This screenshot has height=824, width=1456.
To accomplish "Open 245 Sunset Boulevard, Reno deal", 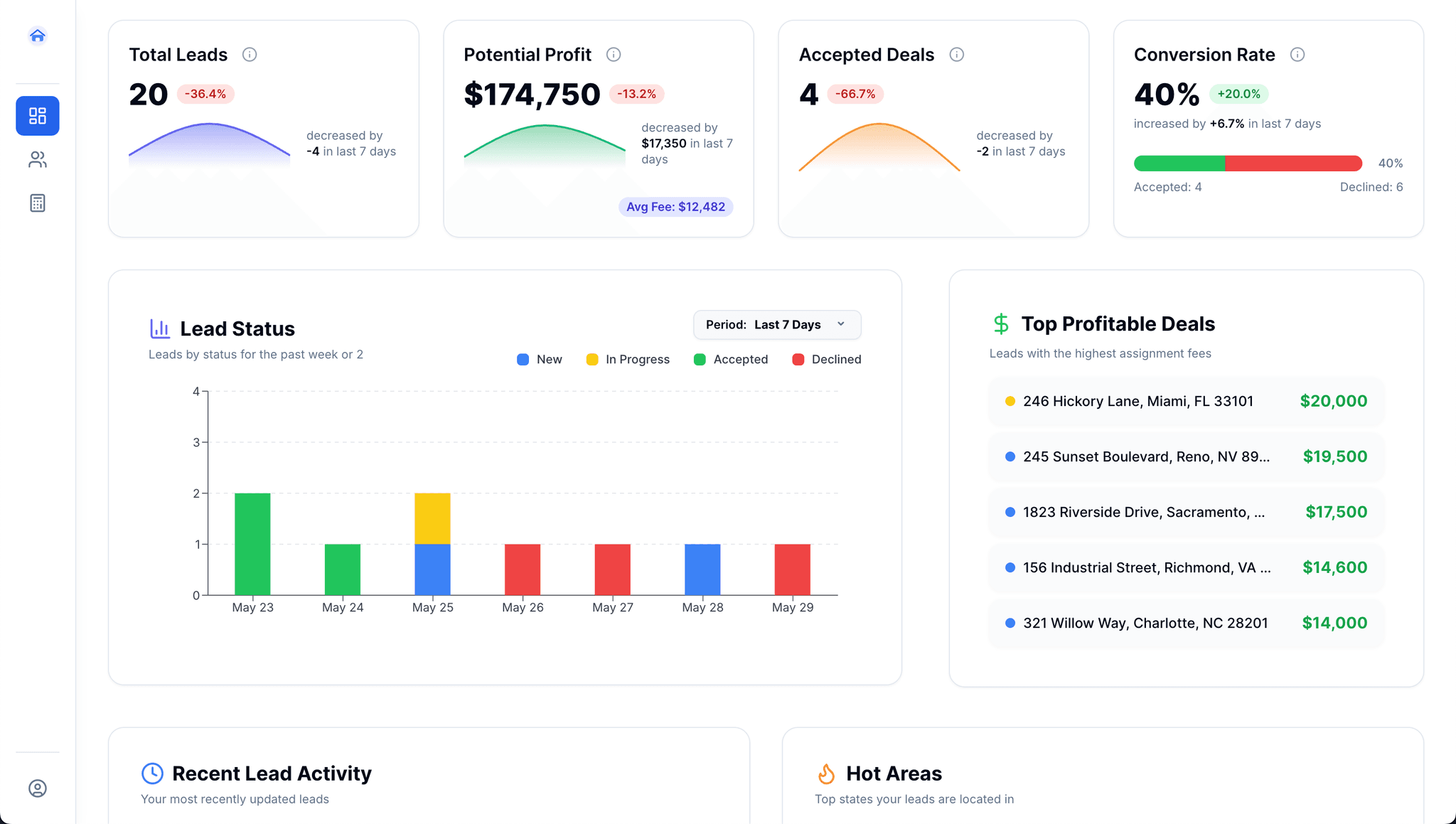I will pyautogui.click(x=1186, y=456).
